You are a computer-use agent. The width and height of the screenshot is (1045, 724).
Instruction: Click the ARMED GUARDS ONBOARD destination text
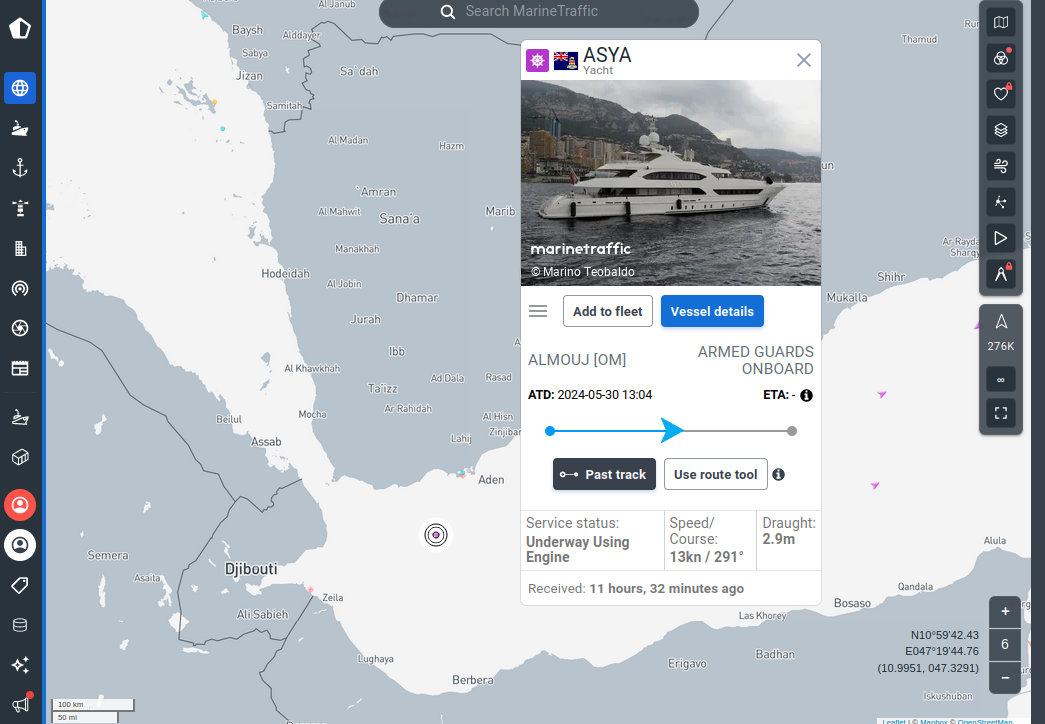[756, 360]
